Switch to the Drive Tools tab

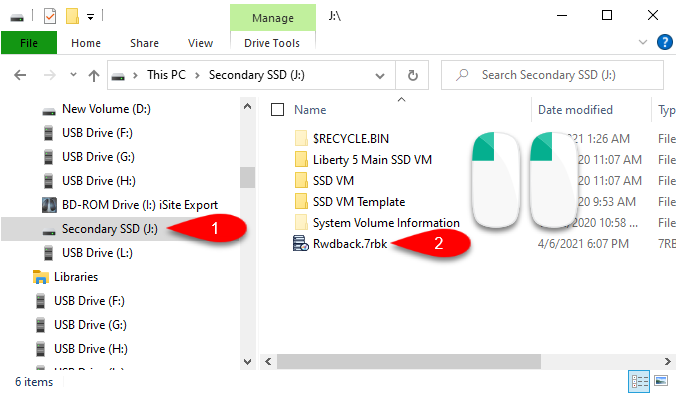[x=272, y=43]
